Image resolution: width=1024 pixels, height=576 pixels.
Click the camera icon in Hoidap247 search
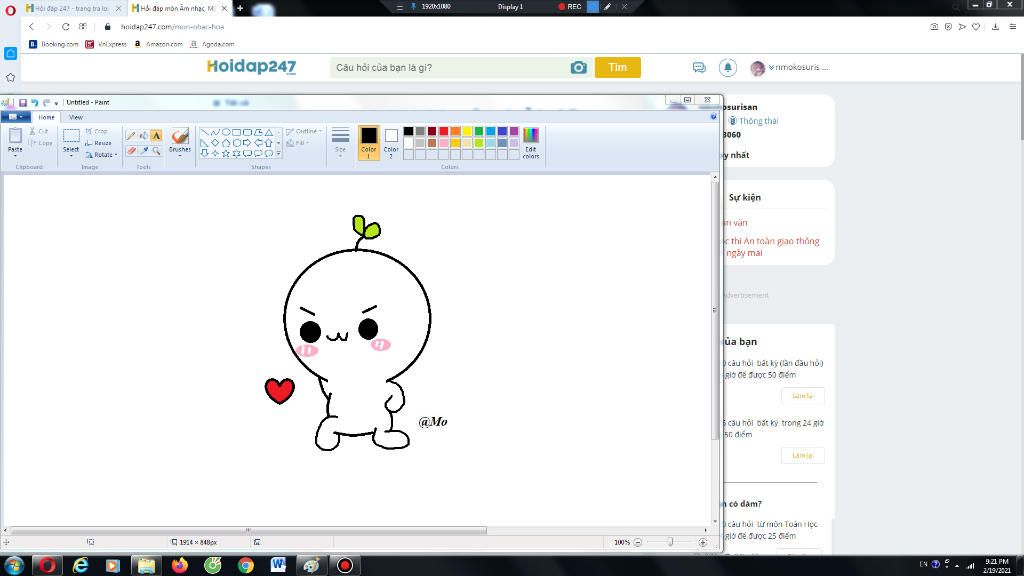coord(579,67)
